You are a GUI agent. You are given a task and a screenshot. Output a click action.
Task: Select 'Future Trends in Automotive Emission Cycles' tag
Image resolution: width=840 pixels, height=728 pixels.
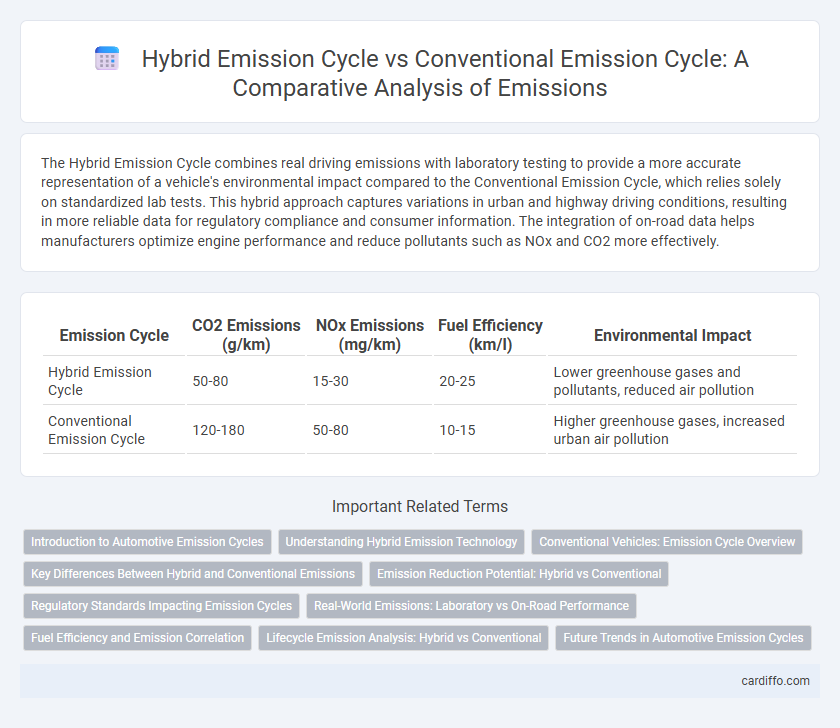point(683,638)
